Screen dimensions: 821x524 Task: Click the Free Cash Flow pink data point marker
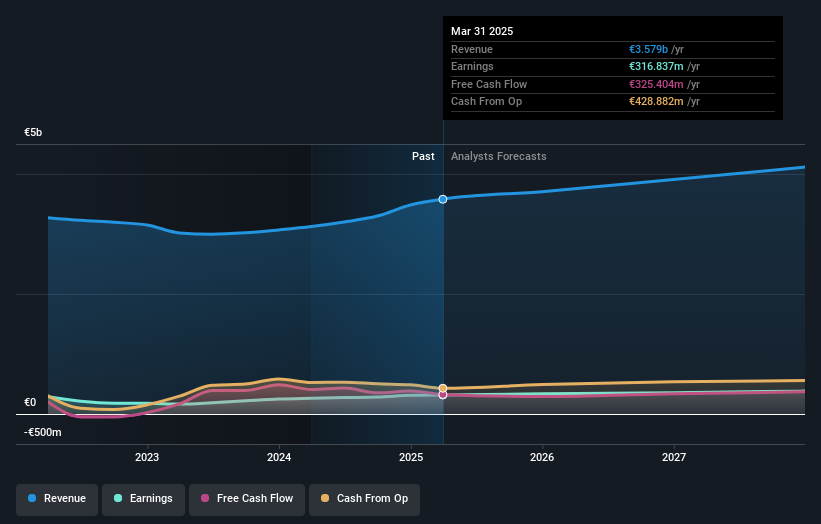pyautogui.click(x=443, y=395)
